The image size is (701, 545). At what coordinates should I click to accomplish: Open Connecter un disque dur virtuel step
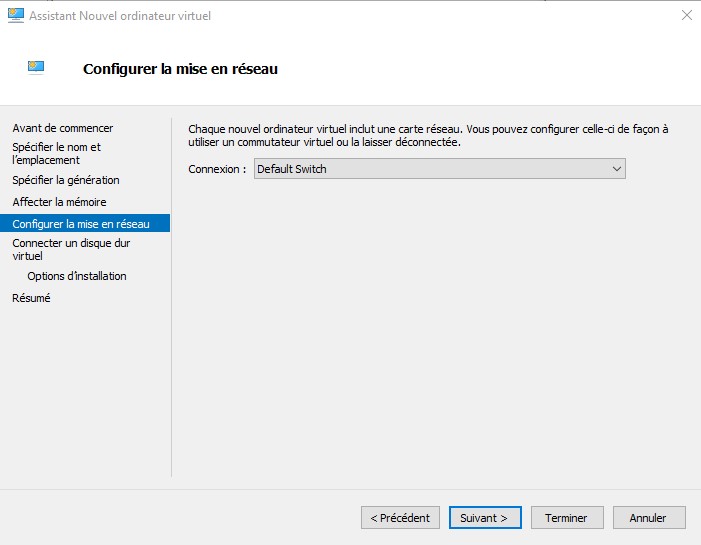(x=71, y=249)
